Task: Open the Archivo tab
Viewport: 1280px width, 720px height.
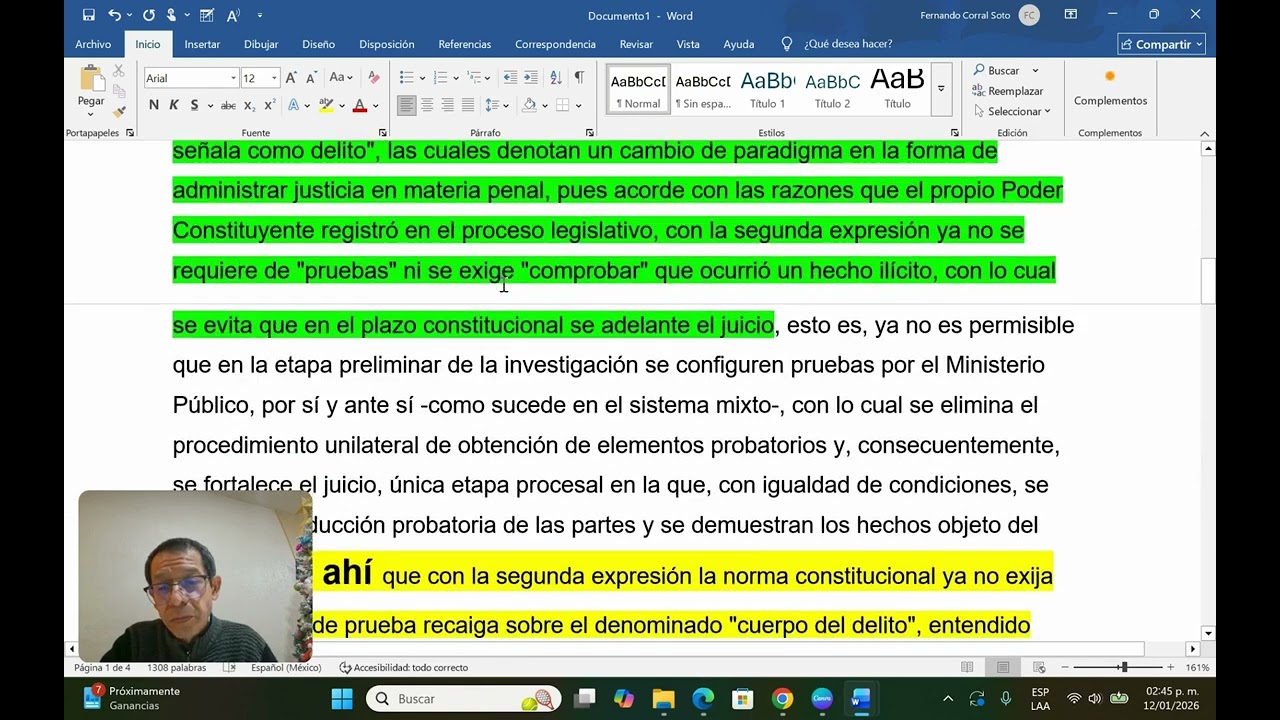Action: tap(93, 44)
